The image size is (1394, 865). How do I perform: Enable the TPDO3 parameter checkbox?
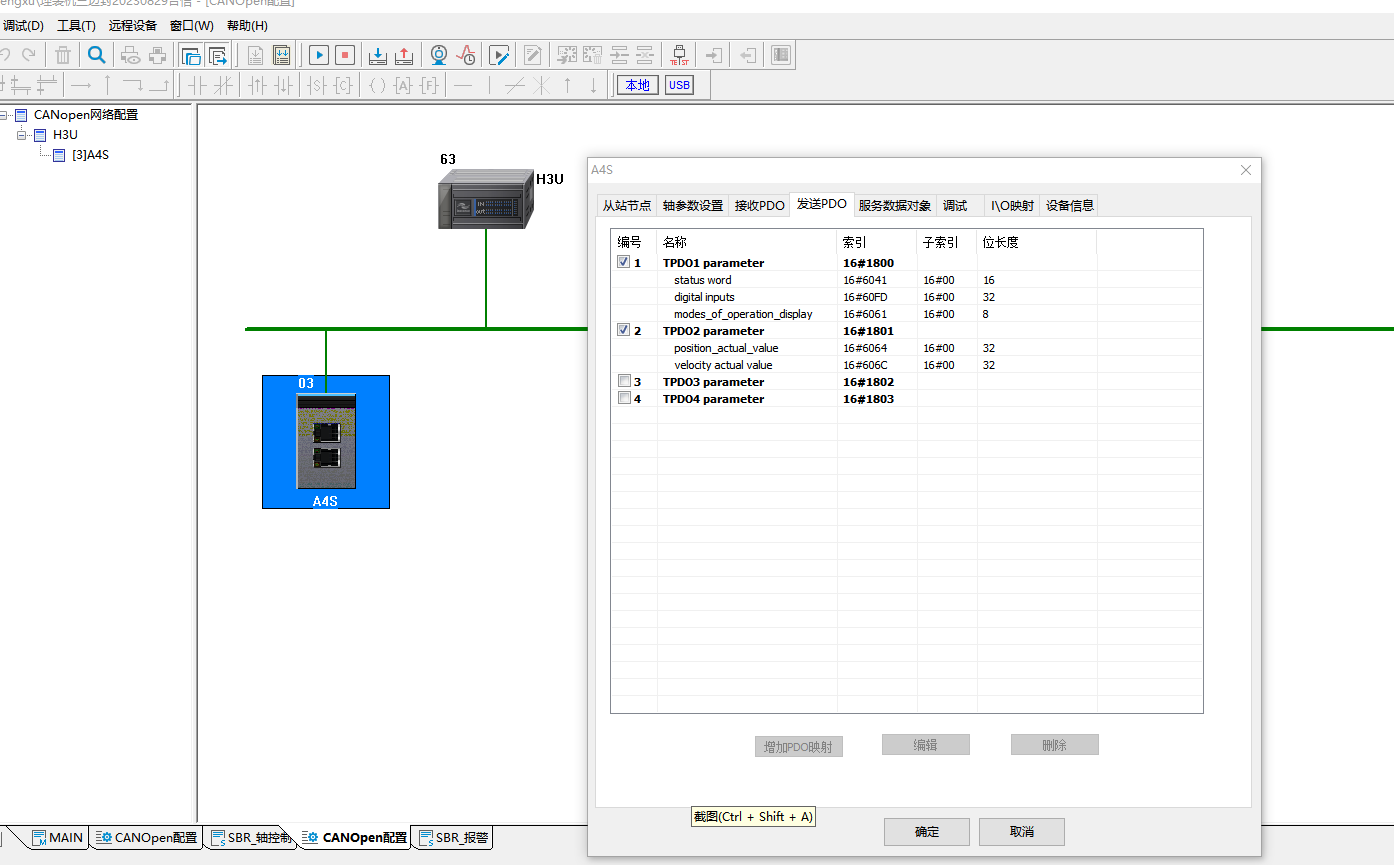[x=624, y=381]
